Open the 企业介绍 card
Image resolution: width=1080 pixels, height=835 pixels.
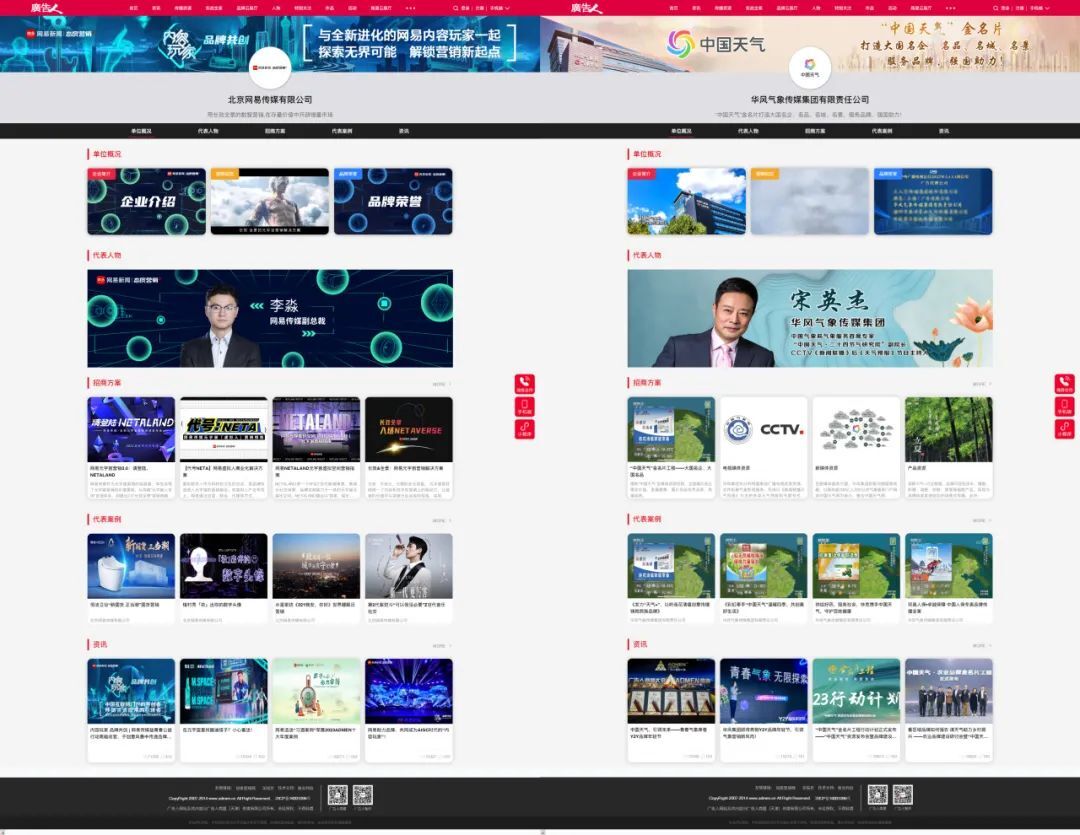pos(147,201)
